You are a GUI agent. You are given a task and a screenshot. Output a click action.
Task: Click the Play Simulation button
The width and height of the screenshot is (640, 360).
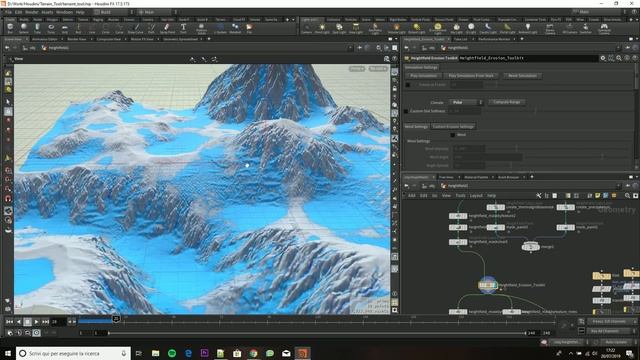(x=423, y=76)
